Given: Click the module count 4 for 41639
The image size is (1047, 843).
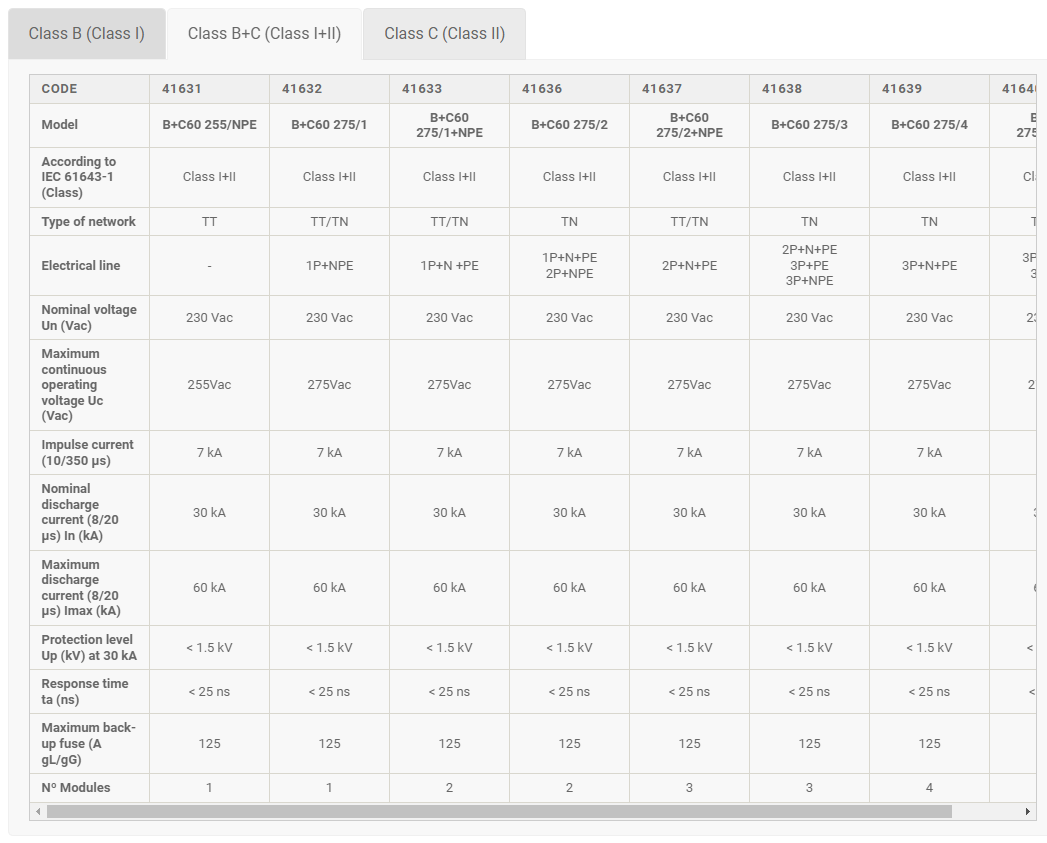Looking at the screenshot, I should [929, 788].
